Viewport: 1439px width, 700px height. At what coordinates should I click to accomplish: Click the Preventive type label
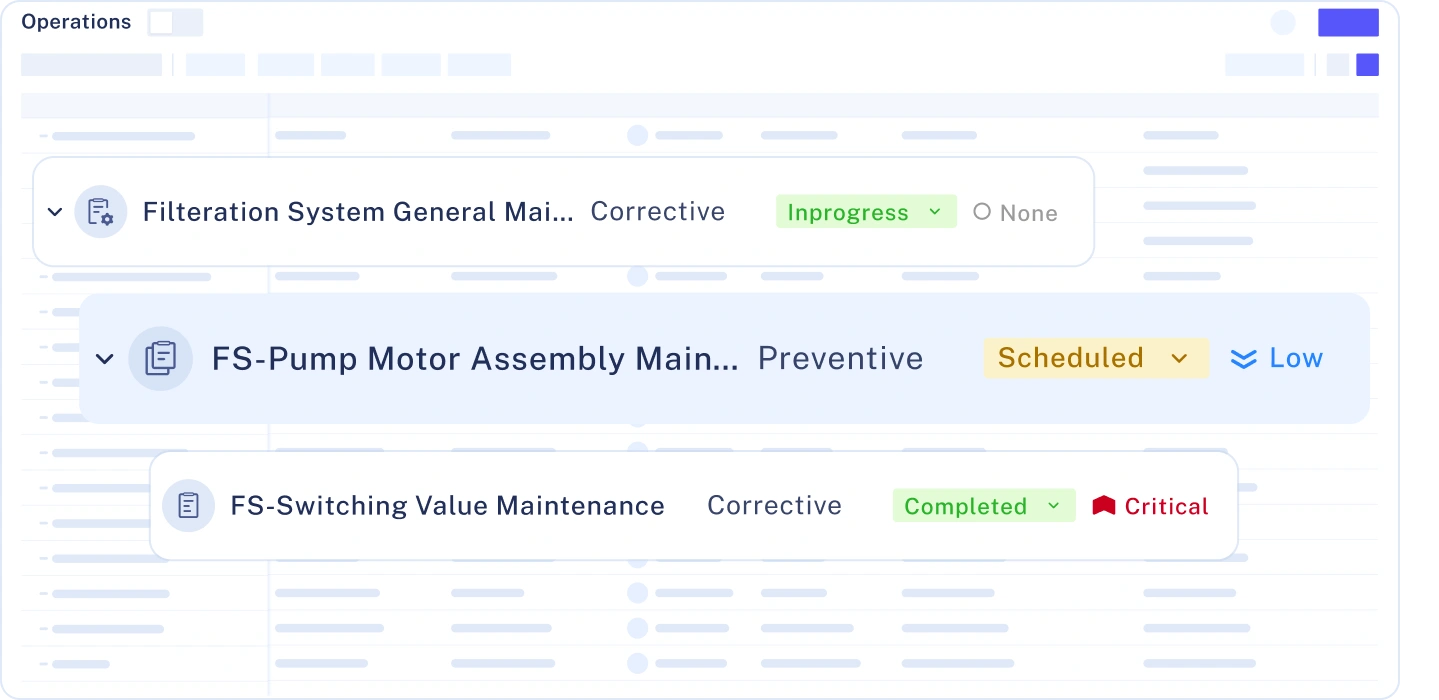point(840,358)
